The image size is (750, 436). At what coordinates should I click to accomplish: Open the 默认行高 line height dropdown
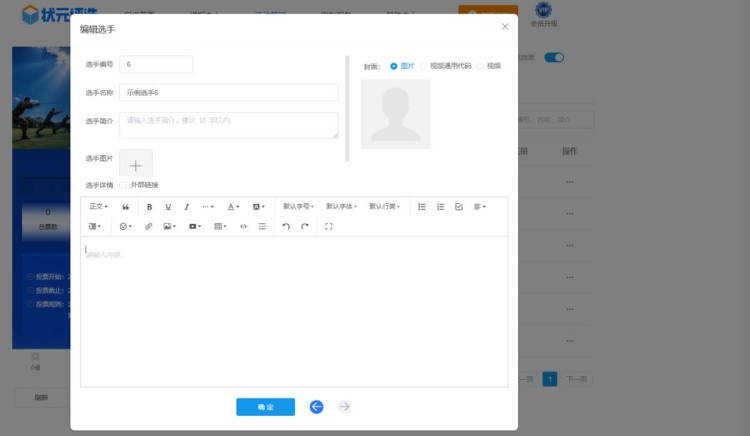pyautogui.click(x=384, y=207)
